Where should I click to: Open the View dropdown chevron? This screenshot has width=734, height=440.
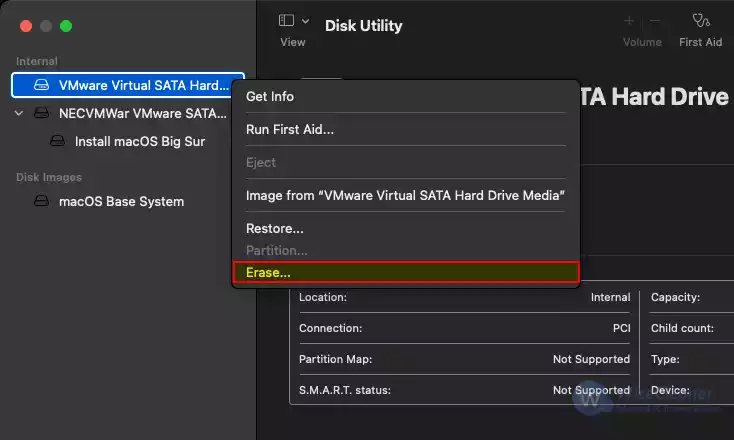pyautogui.click(x=305, y=21)
